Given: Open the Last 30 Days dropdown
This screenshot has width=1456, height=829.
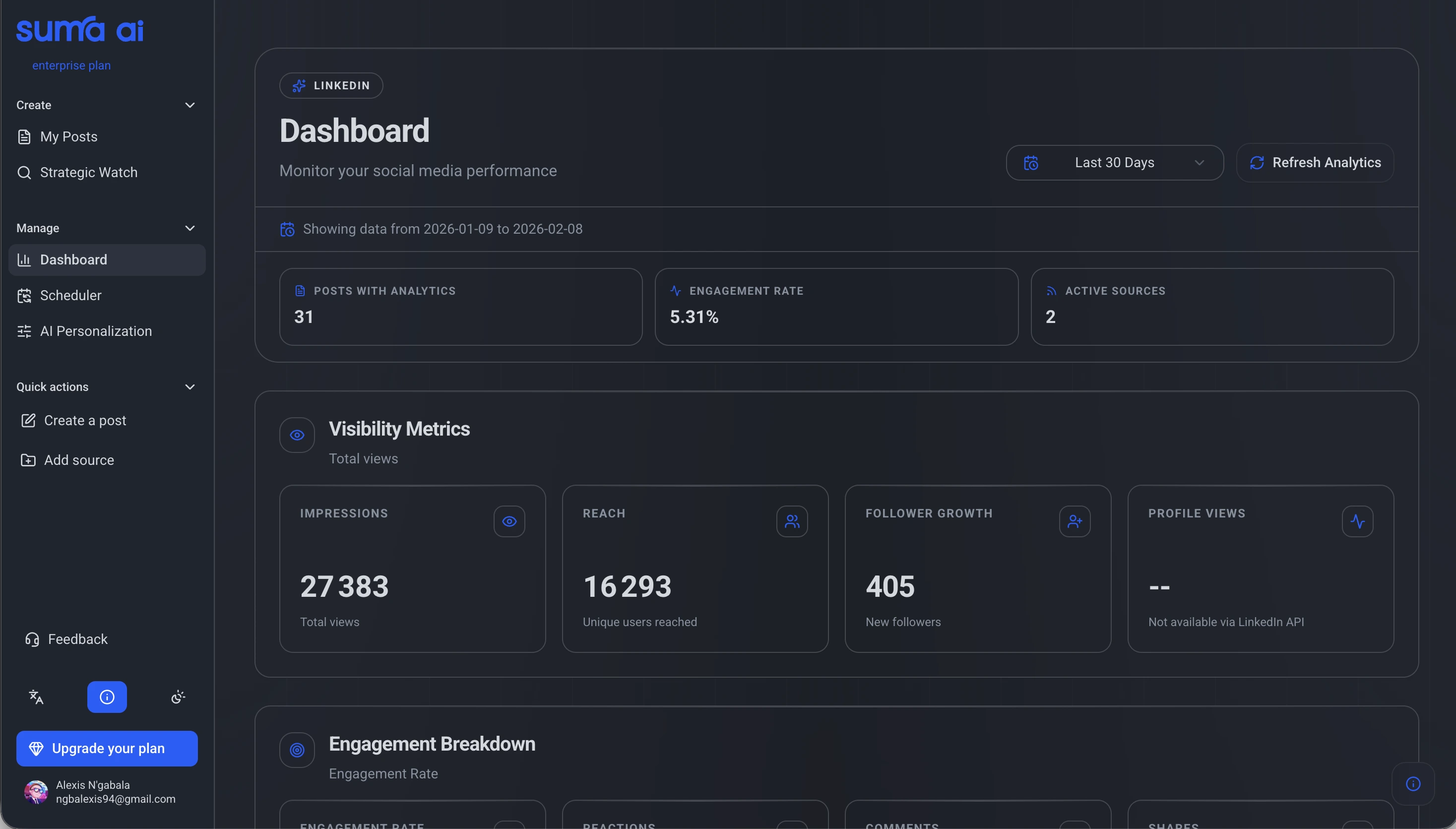Looking at the screenshot, I should point(1115,163).
